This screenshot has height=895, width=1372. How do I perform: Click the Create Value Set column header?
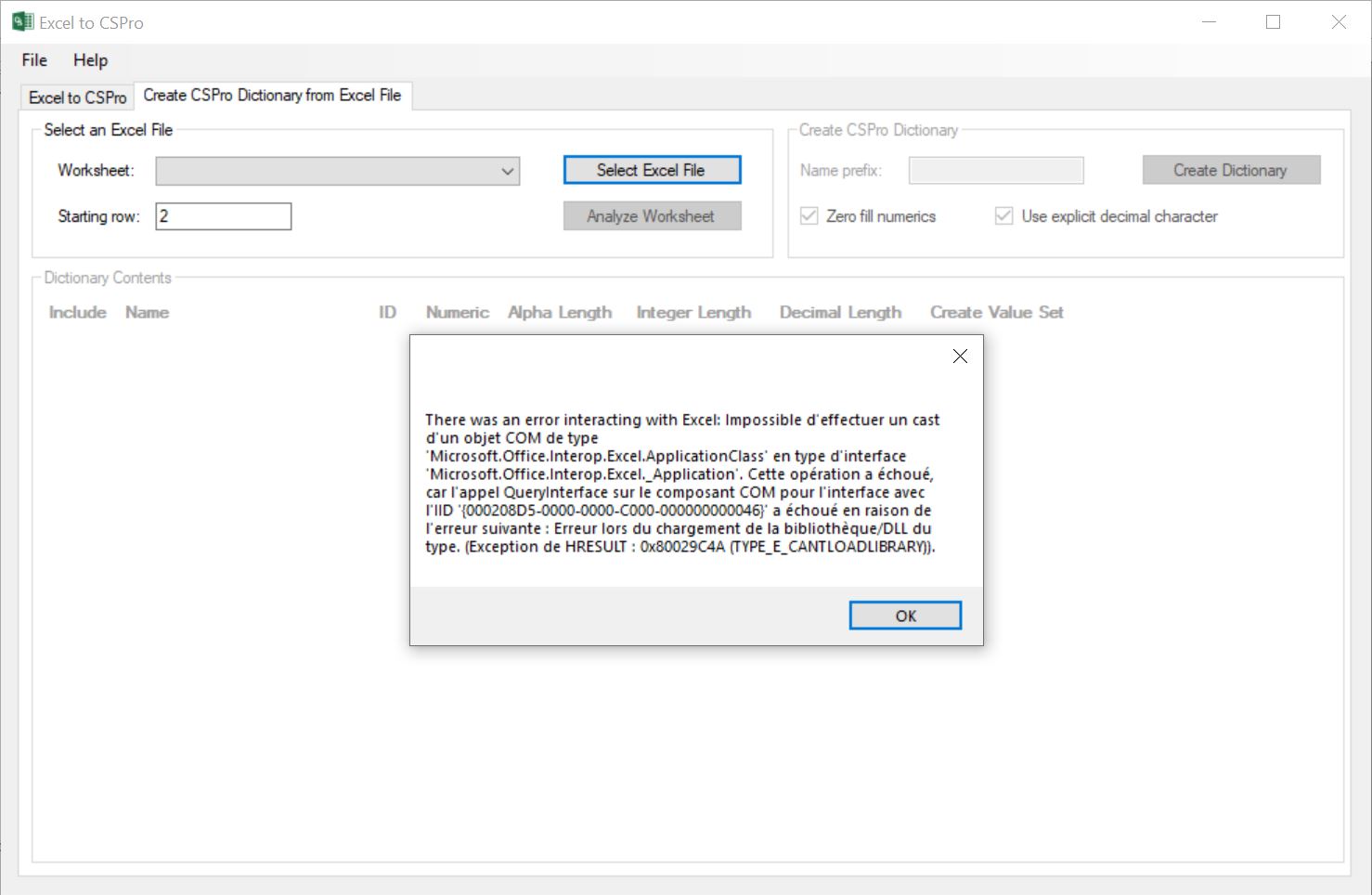(x=997, y=313)
